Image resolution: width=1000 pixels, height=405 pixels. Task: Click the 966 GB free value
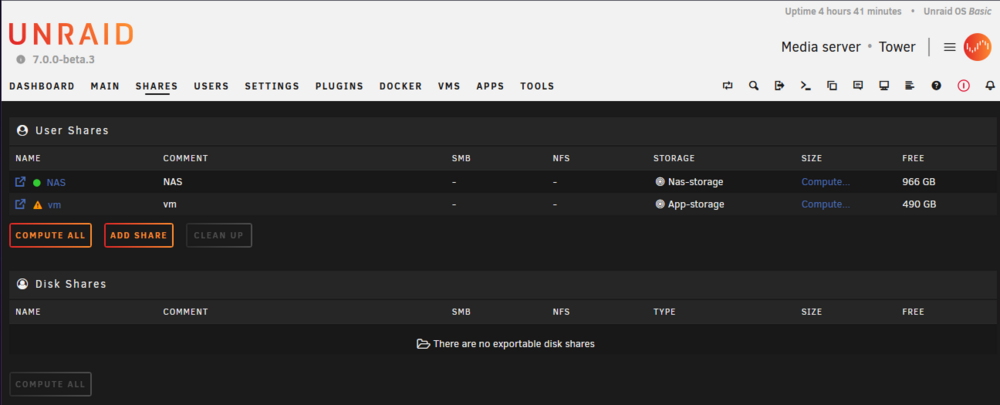click(x=919, y=182)
